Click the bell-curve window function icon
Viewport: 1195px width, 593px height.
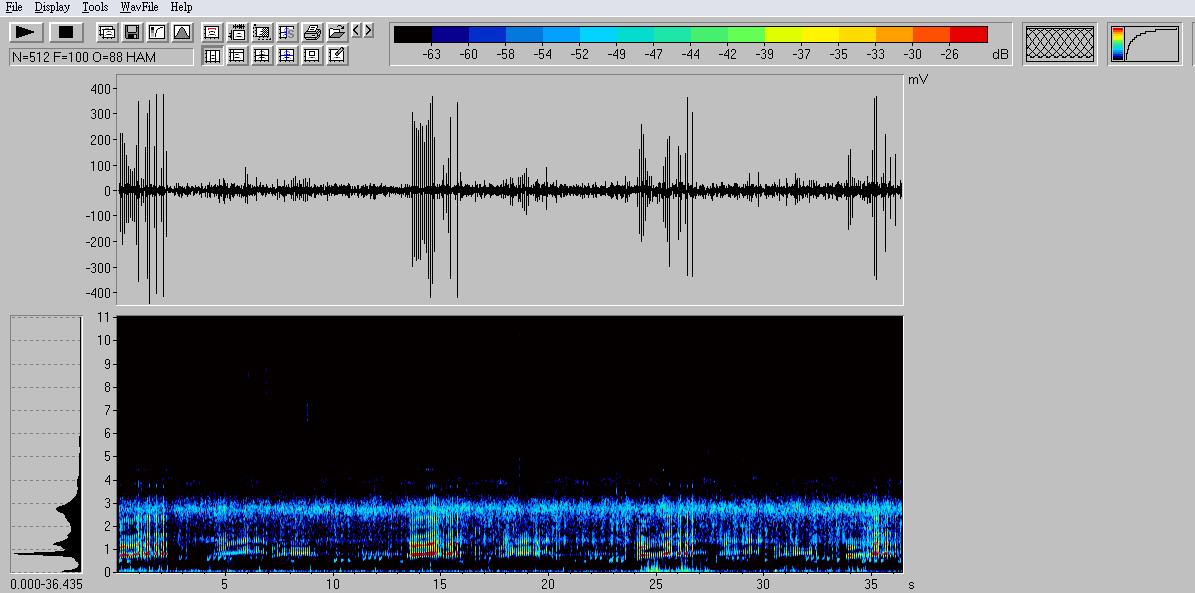pyautogui.click(x=181, y=32)
